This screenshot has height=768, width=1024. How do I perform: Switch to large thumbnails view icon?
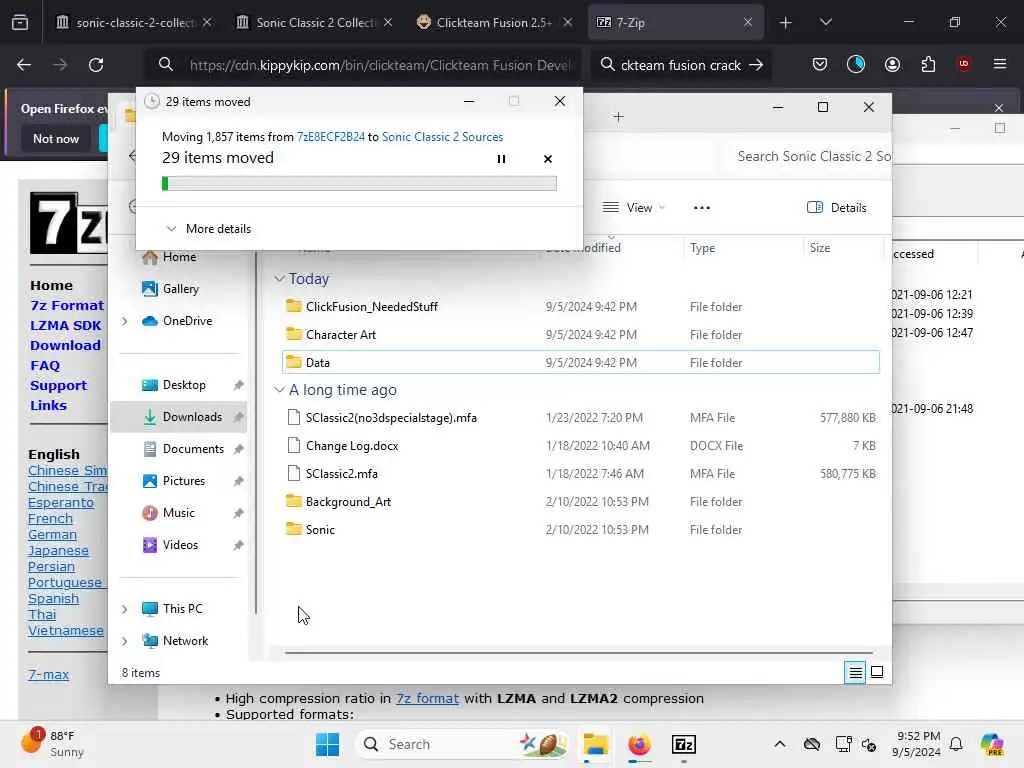[x=877, y=672]
